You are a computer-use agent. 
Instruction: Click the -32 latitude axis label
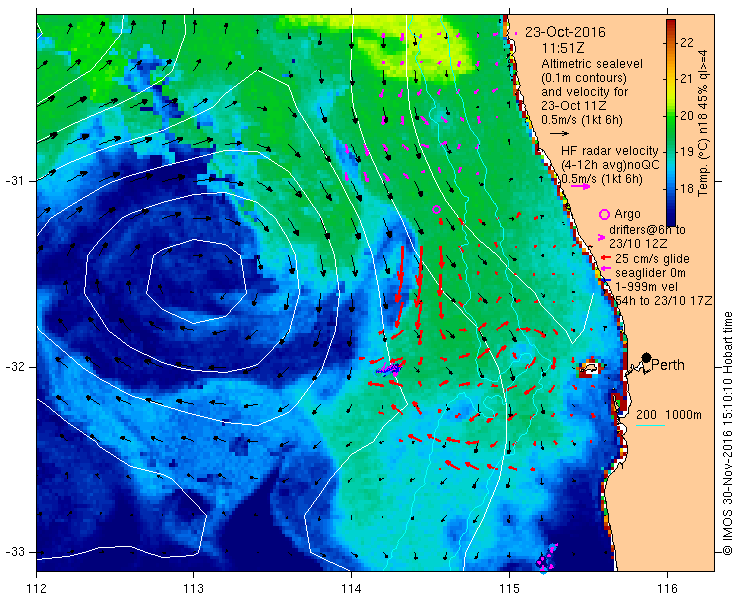pyautogui.click(x=14, y=367)
